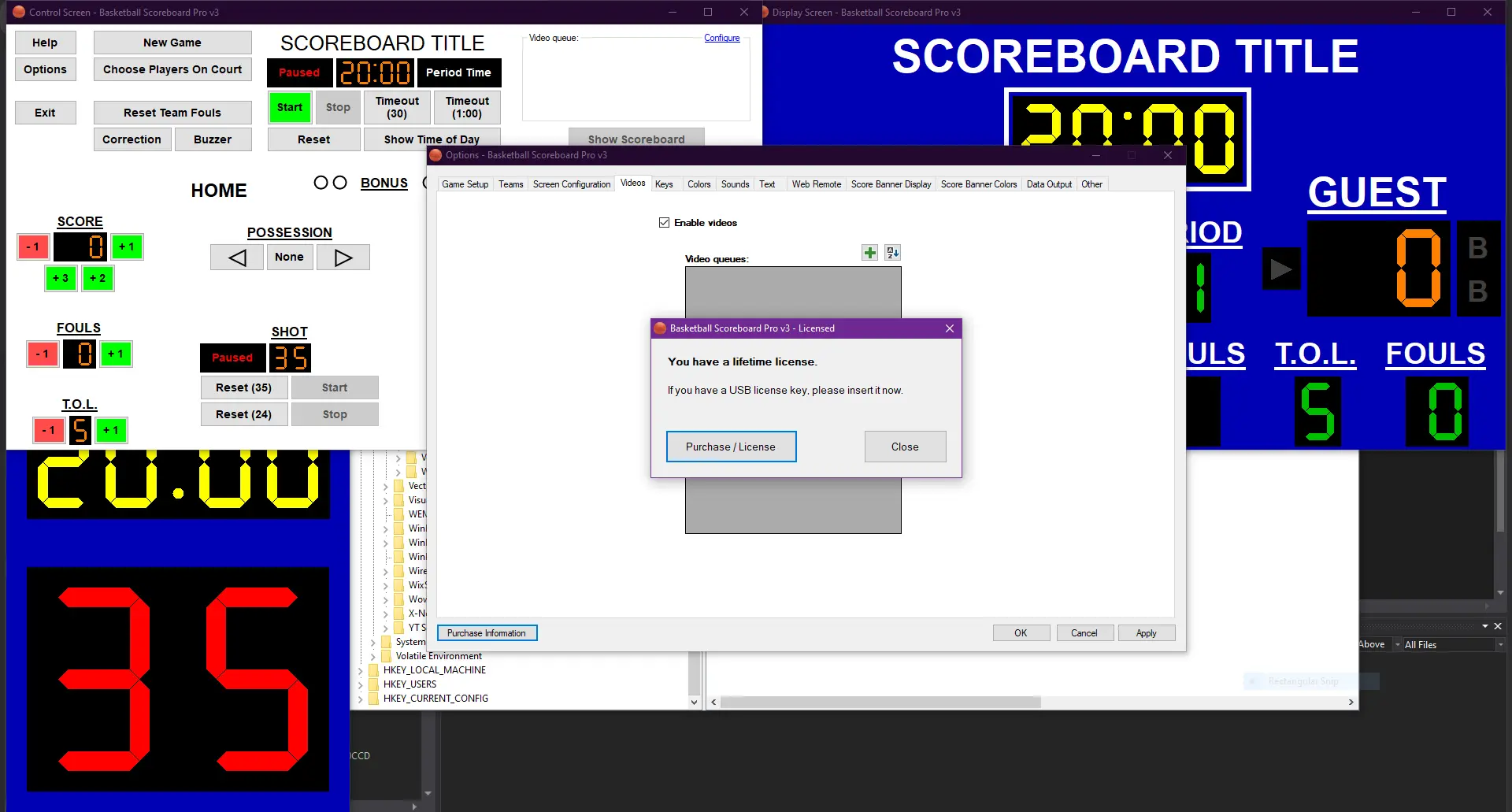The width and height of the screenshot is (1512, 812).
Task: Click Reset Team Fouls button
Action: coord(172,113)
